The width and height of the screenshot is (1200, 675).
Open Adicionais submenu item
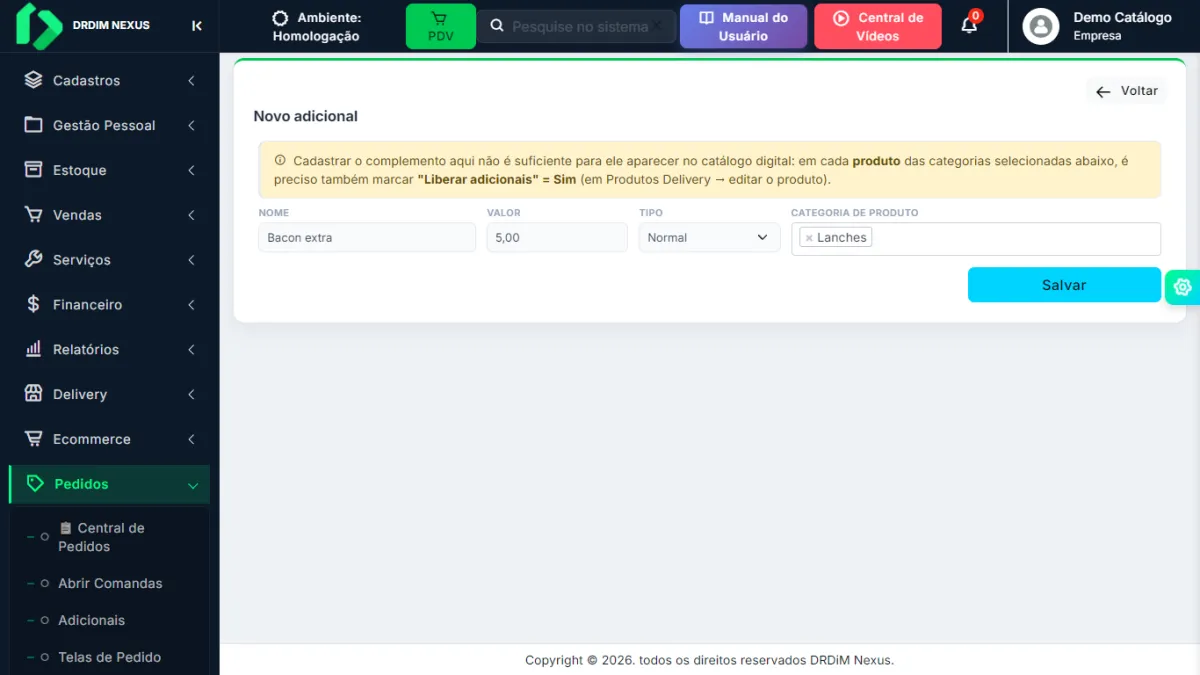[91, 620]
